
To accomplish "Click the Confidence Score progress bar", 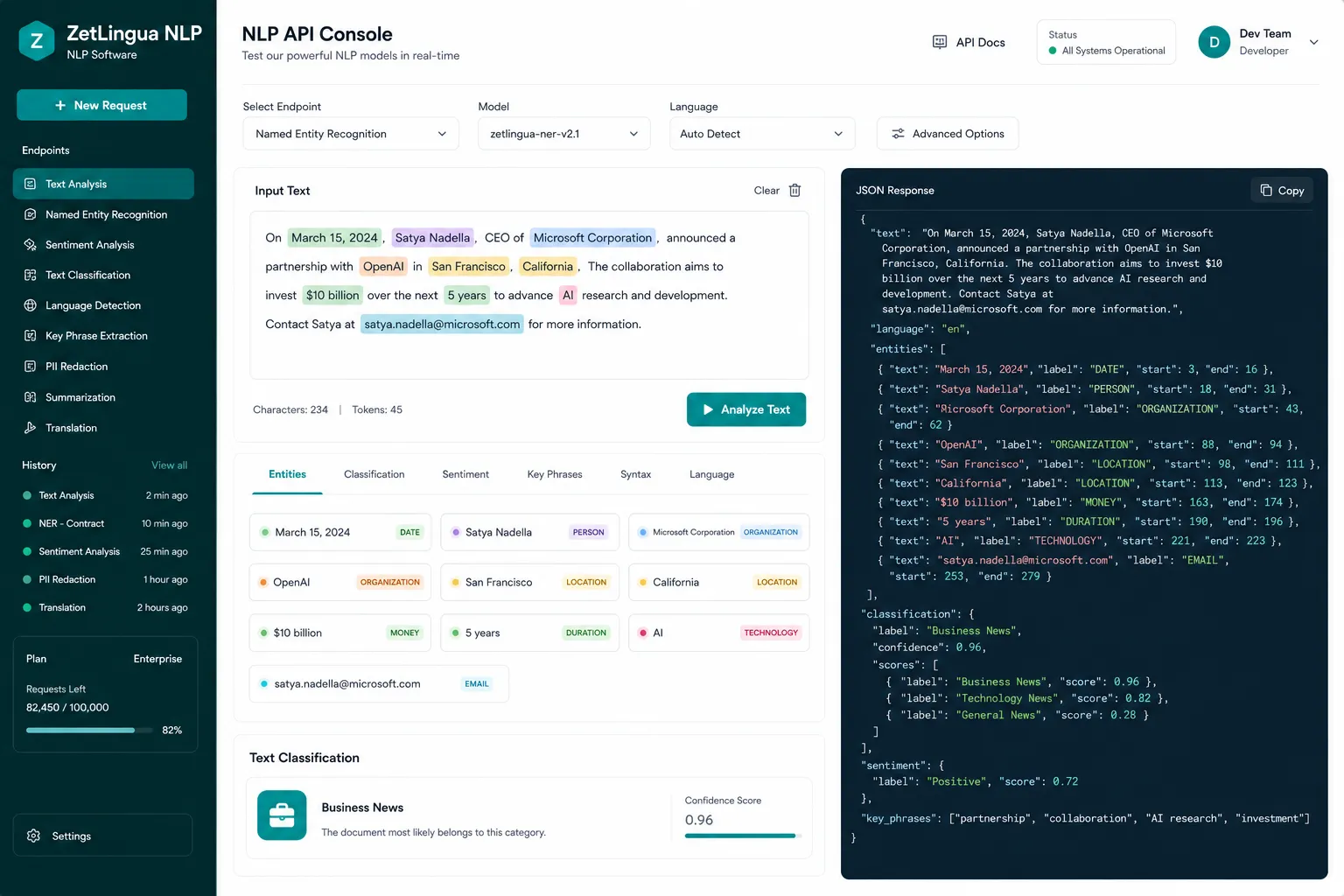I will 742,836.
